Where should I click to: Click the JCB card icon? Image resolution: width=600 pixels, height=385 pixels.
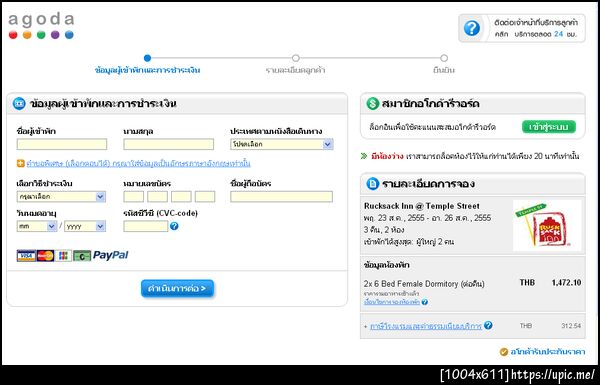point(63,256)
